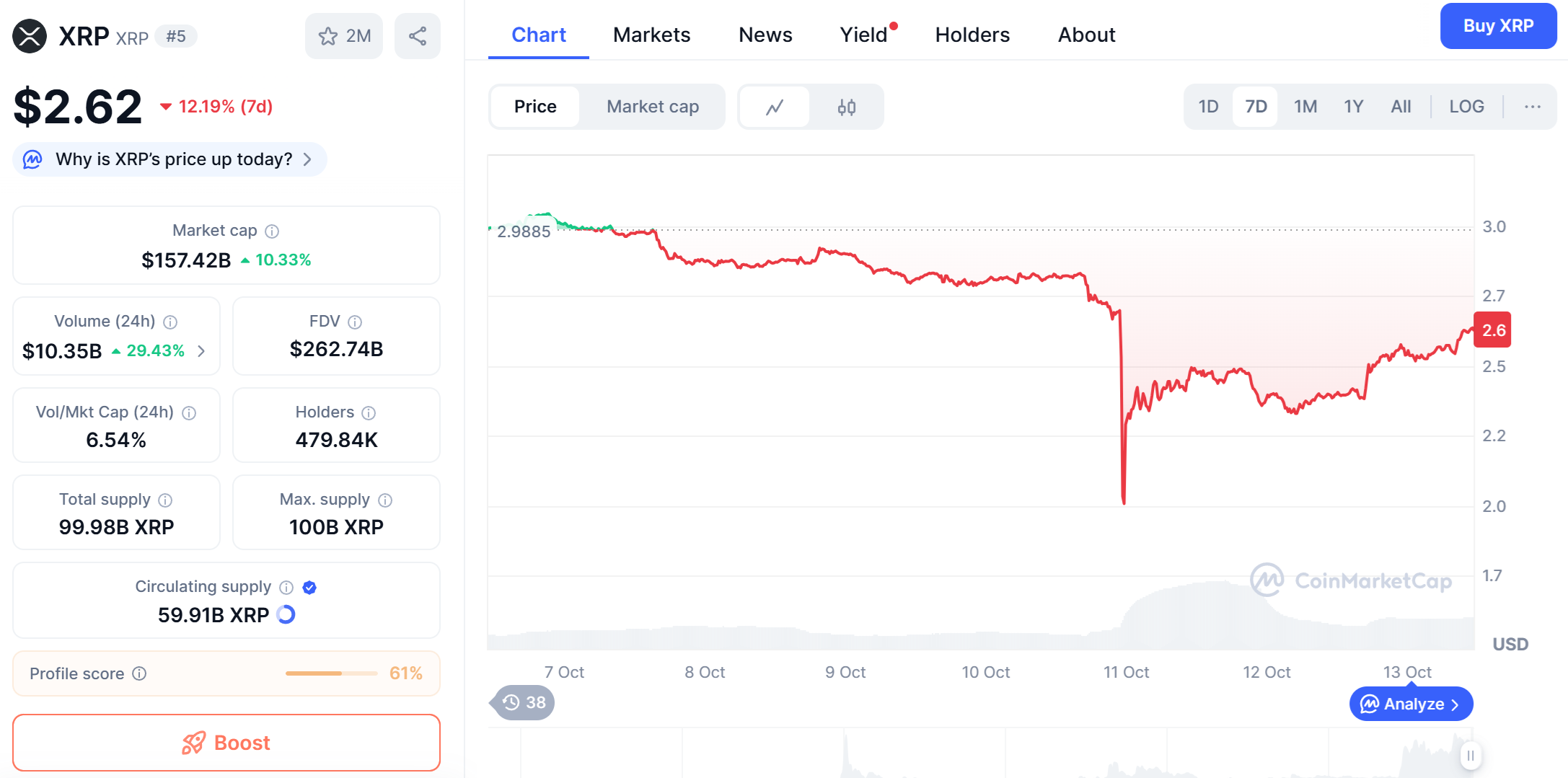This screenshot has height=778, width=1568.
Task: Switch to the Holders tab
Action: (x=972, y=35)
